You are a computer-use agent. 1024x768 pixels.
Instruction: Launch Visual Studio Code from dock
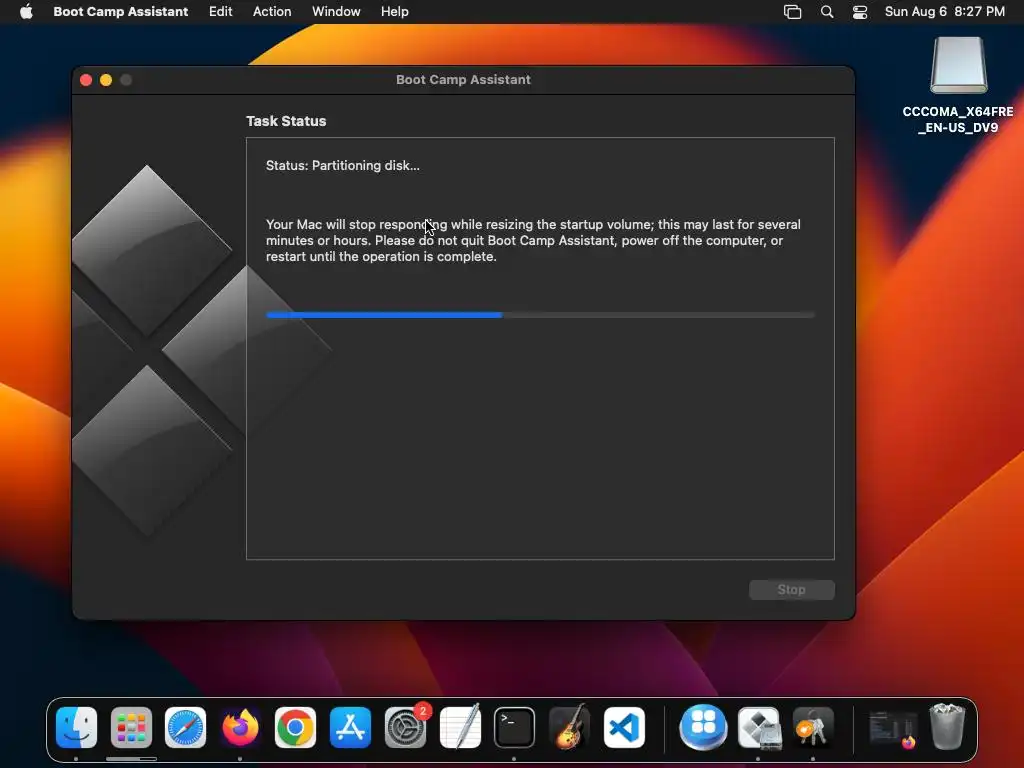click(x=624, y=728)
